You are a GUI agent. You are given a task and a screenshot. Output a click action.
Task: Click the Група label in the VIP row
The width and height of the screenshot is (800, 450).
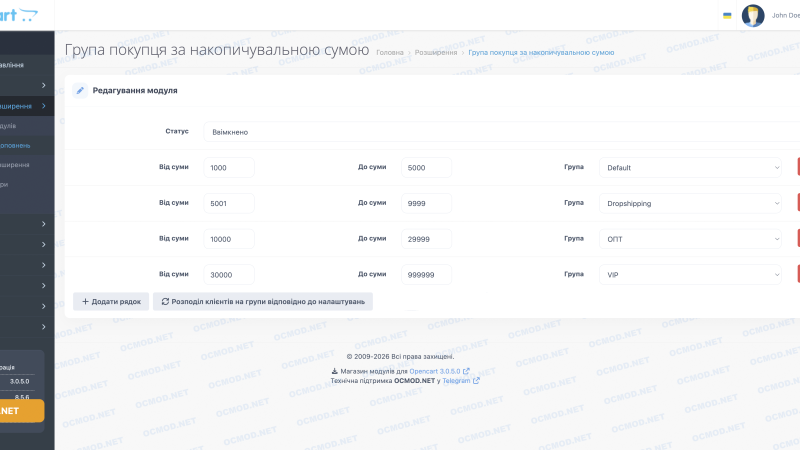pos(574,274)
